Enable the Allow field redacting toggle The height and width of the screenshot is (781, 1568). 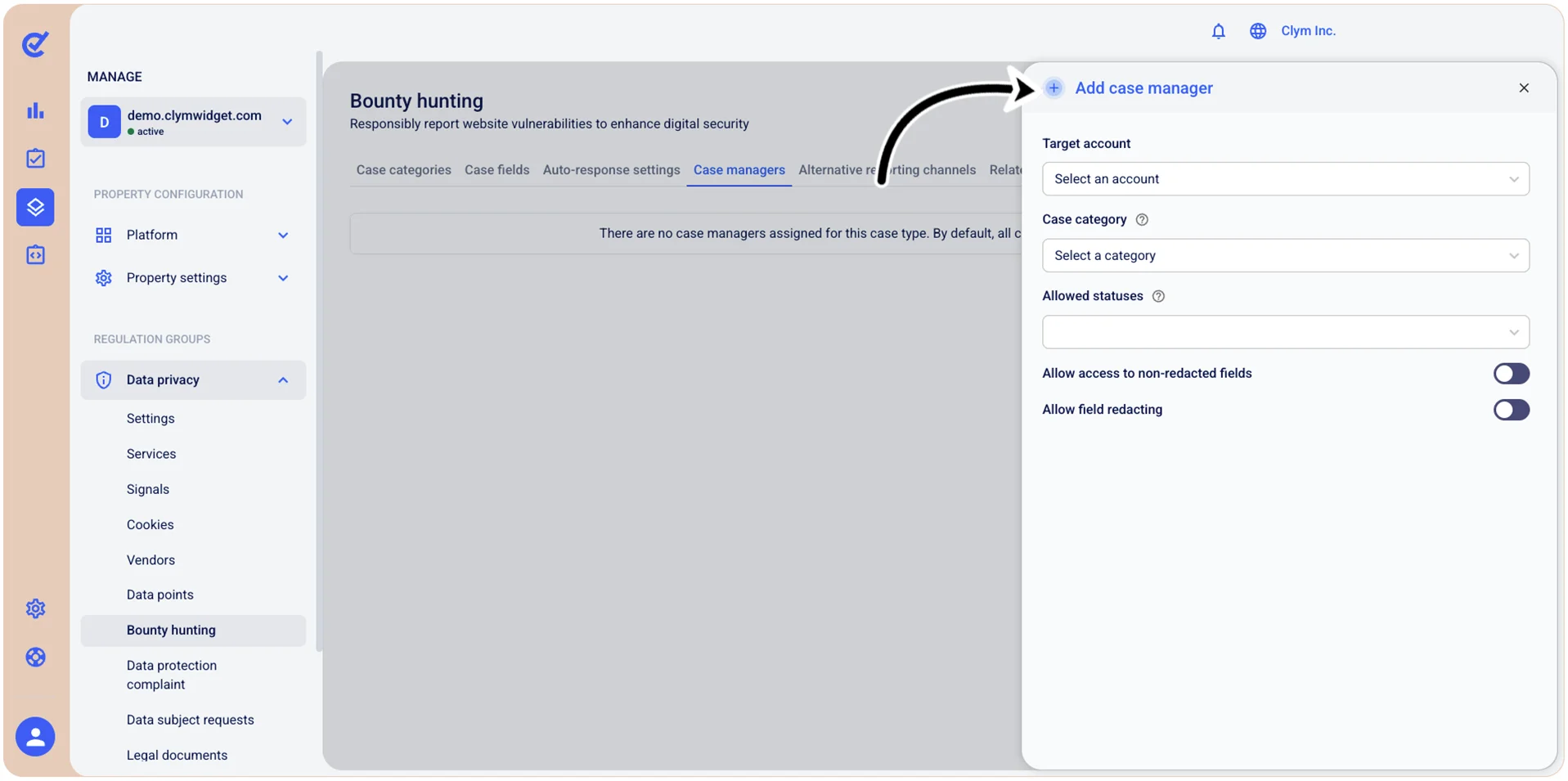[1511, 410]
